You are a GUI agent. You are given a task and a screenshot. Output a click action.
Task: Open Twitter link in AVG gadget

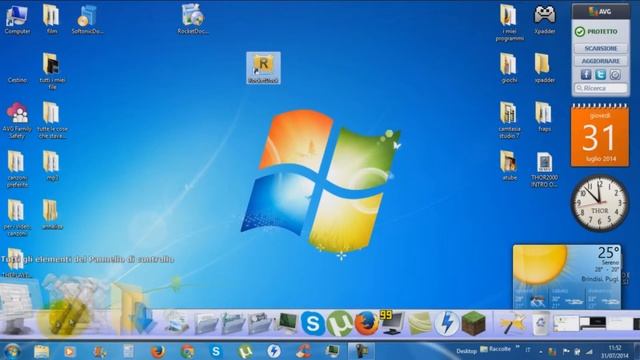(x=600, y=75)
